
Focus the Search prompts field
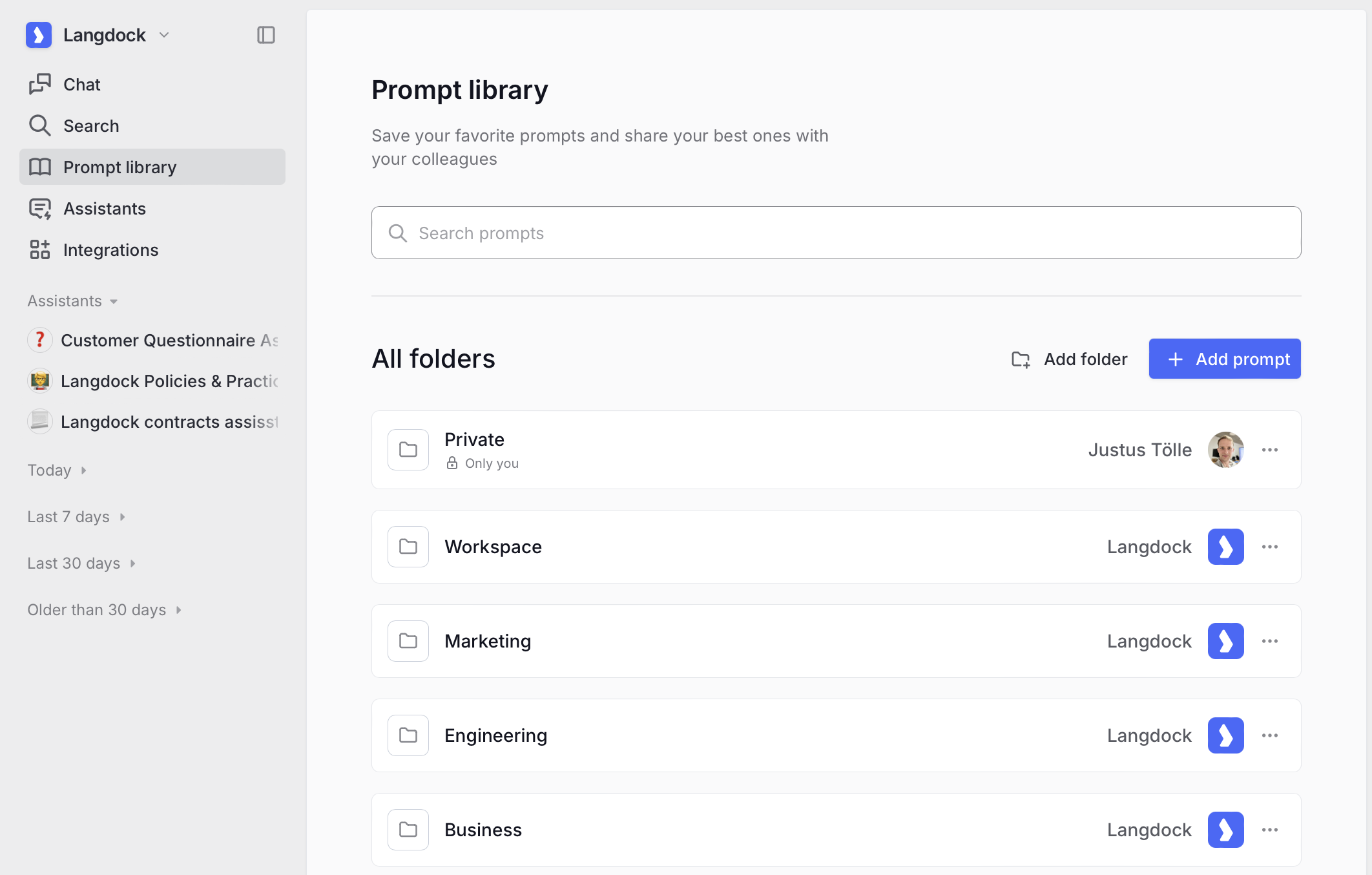pyautogui.click(x=836, y=233)
